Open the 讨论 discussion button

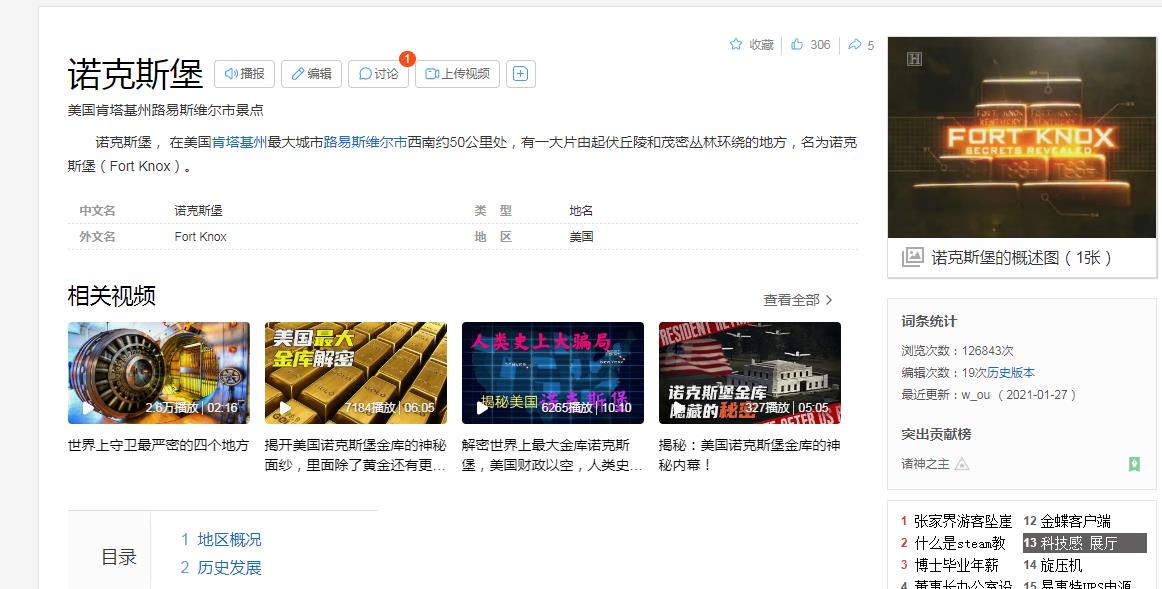click(x=378, y=74)
